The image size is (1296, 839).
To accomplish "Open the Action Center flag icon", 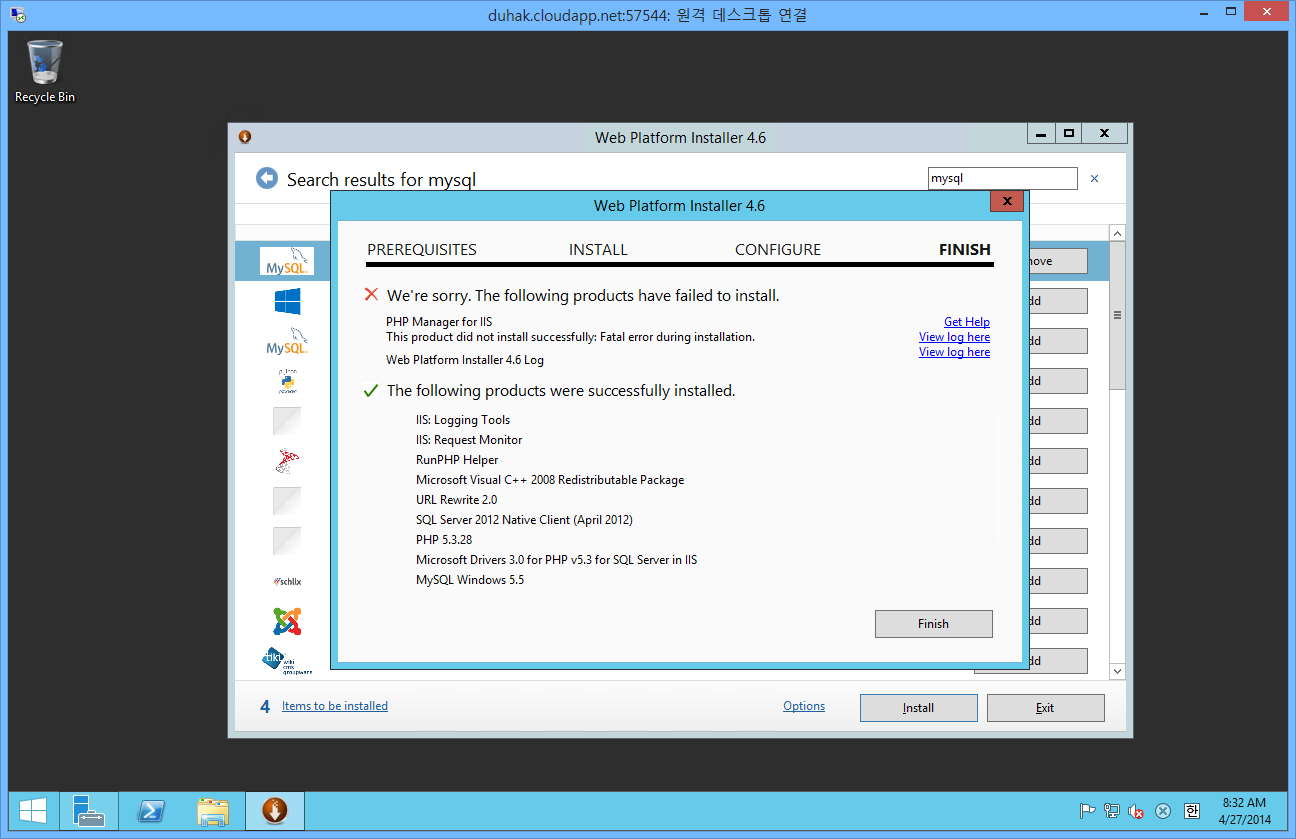I will tap(1087, 811).
